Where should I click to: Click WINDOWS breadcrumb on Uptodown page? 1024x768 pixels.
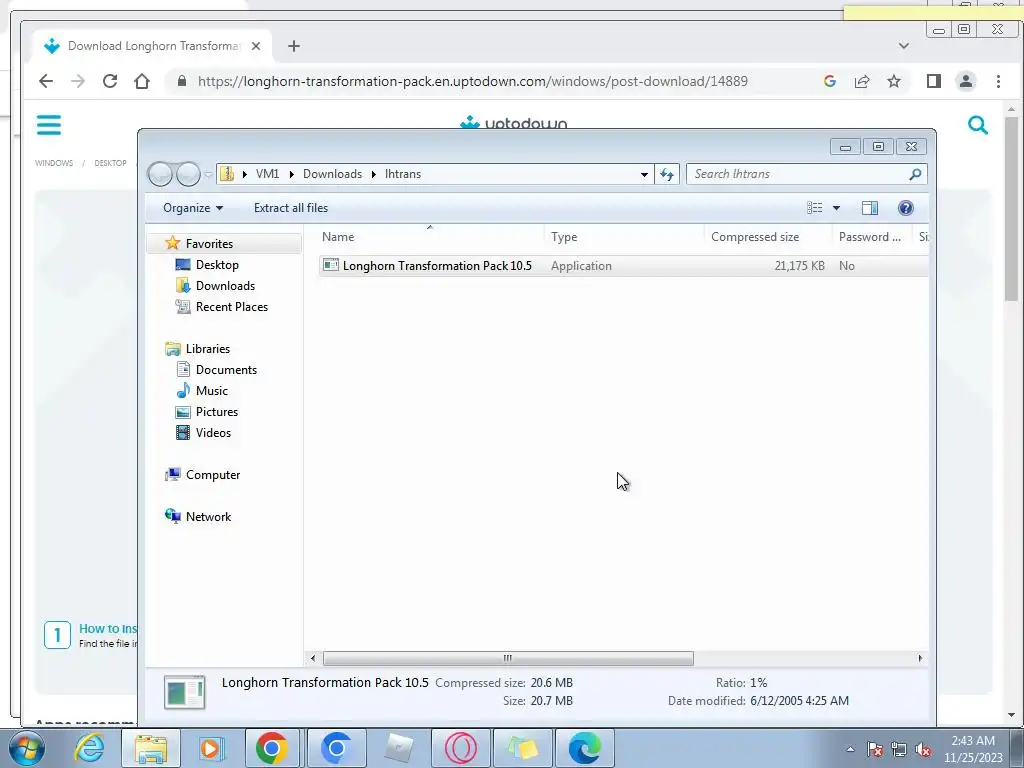tap(54, 163)
